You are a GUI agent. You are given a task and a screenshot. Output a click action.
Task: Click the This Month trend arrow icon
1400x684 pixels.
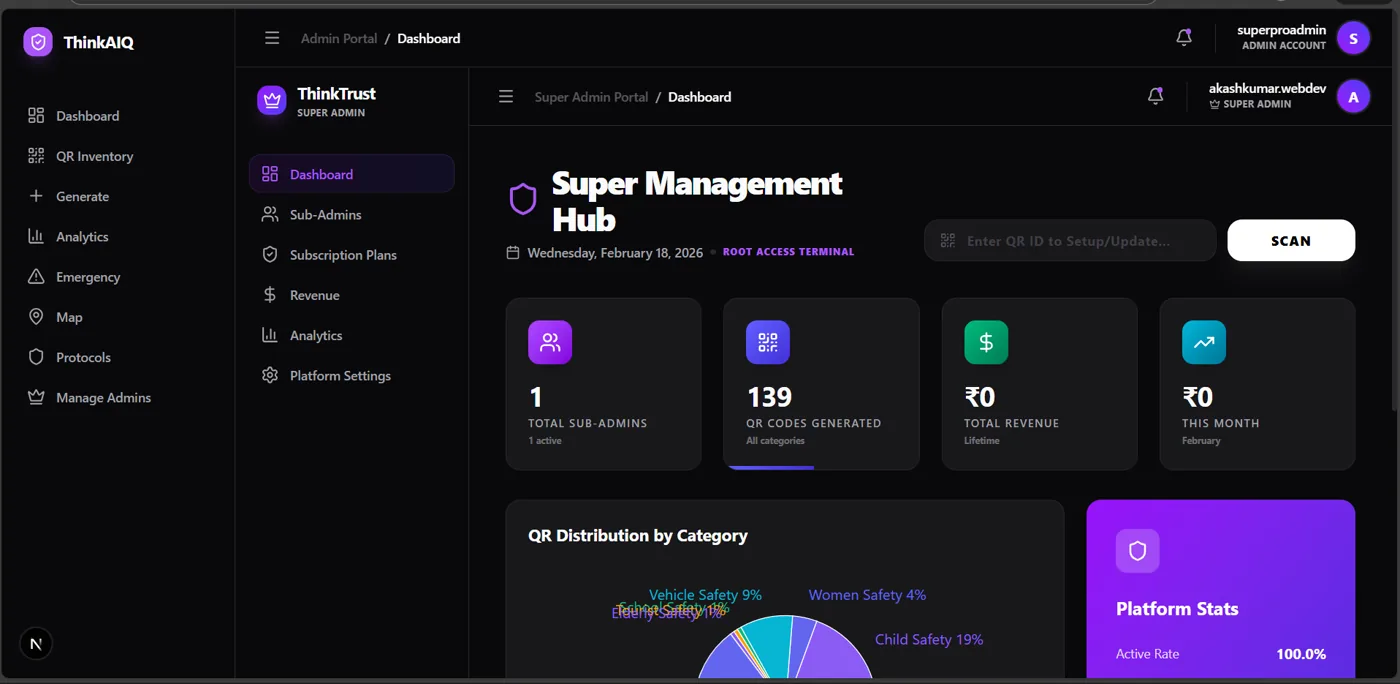coord(1204,342)
